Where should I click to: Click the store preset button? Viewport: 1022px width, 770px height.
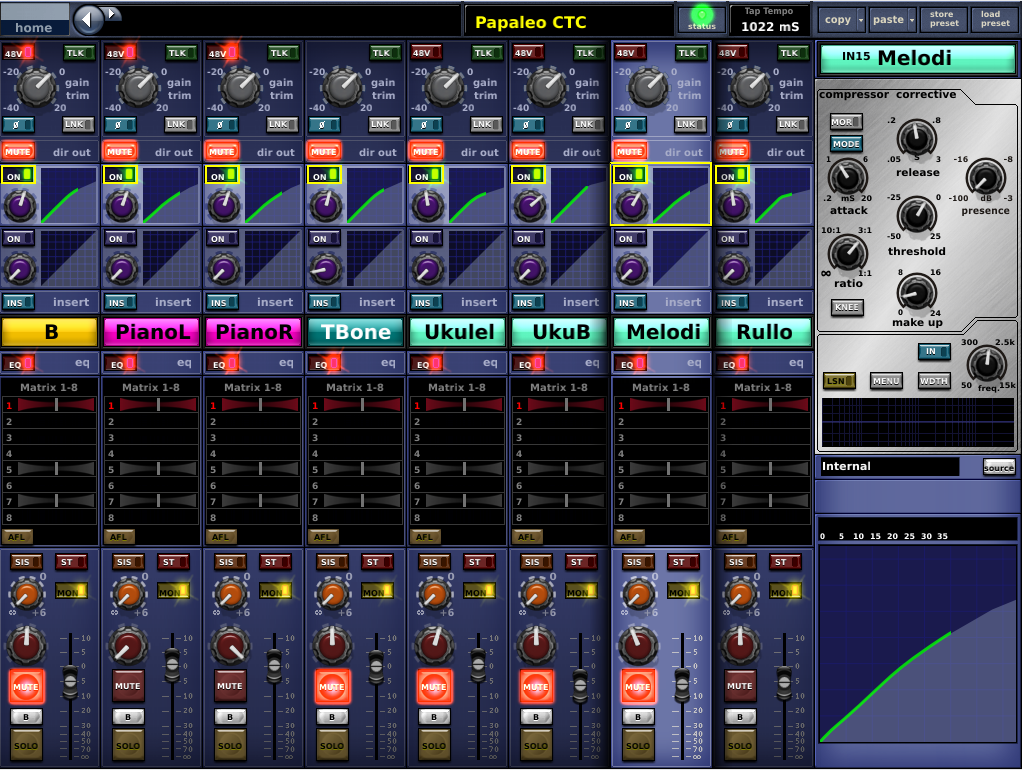coord(942,19)
